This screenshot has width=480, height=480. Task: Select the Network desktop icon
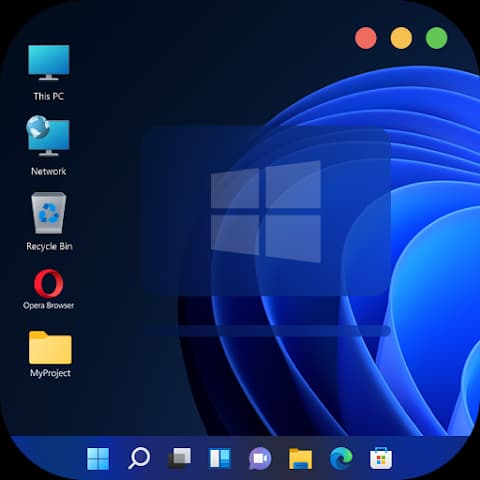coord(48,136)
